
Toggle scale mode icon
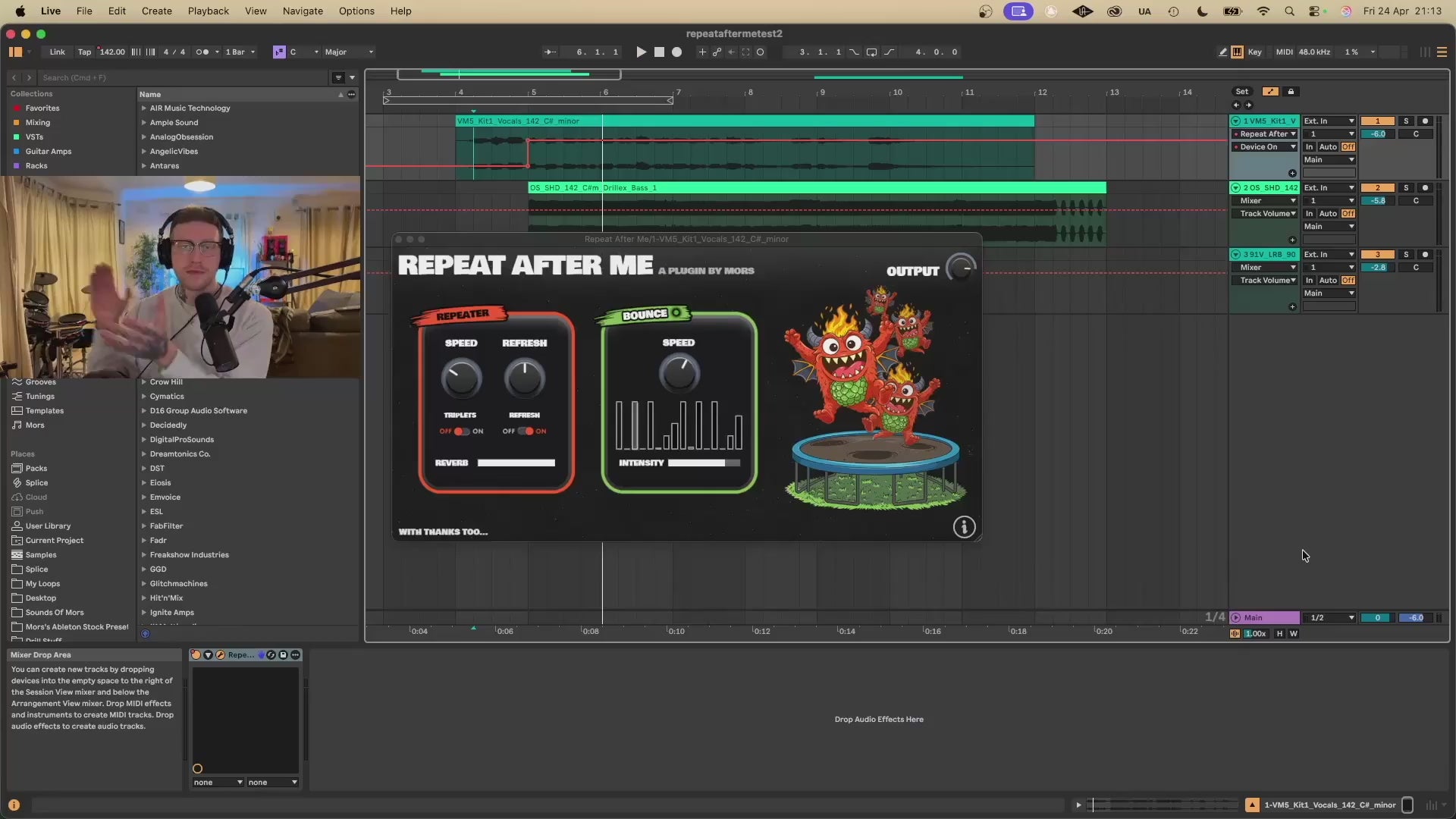[x=279, y=52]
